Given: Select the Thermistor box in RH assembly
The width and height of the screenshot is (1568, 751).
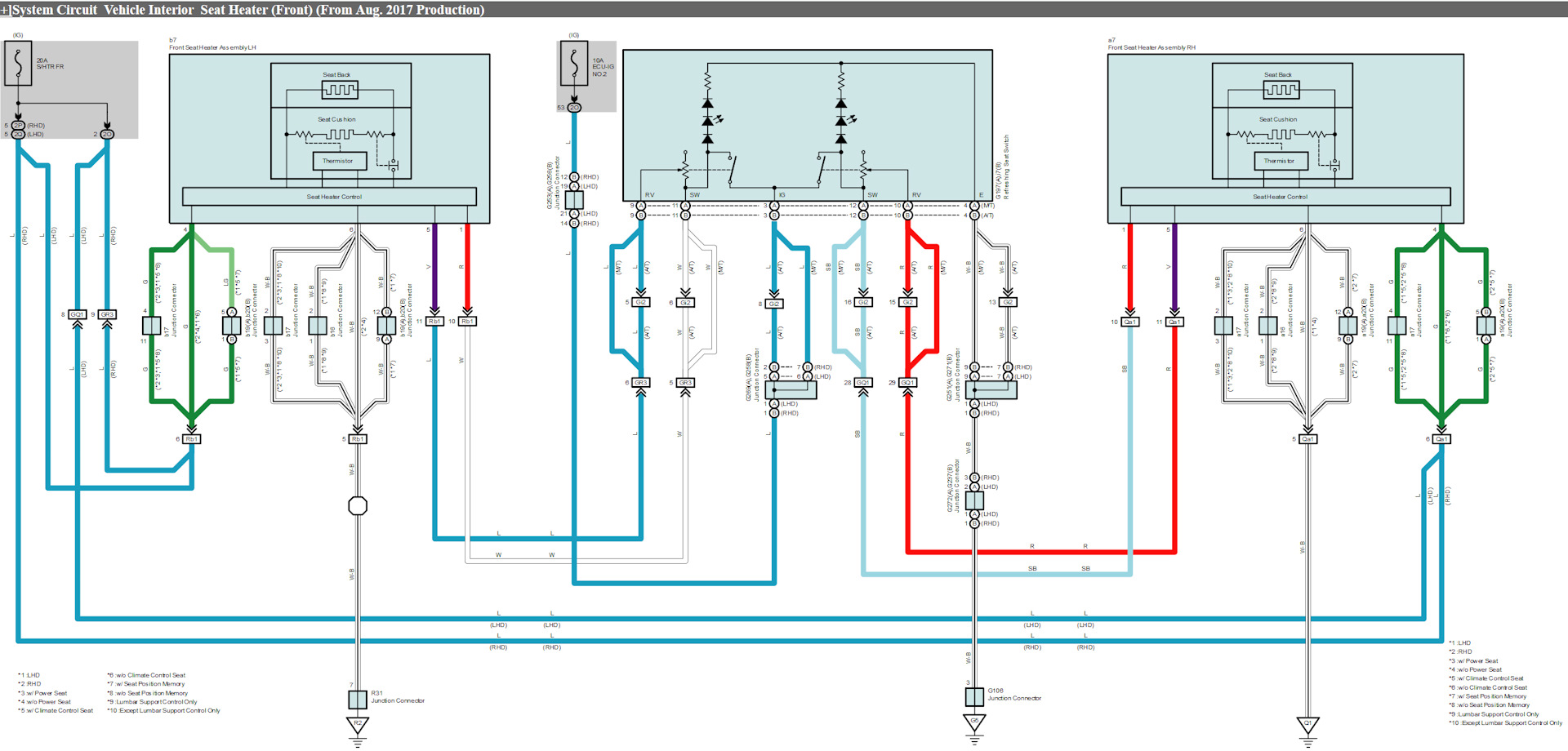Looking at the screenshot, I should point(1281,161).
